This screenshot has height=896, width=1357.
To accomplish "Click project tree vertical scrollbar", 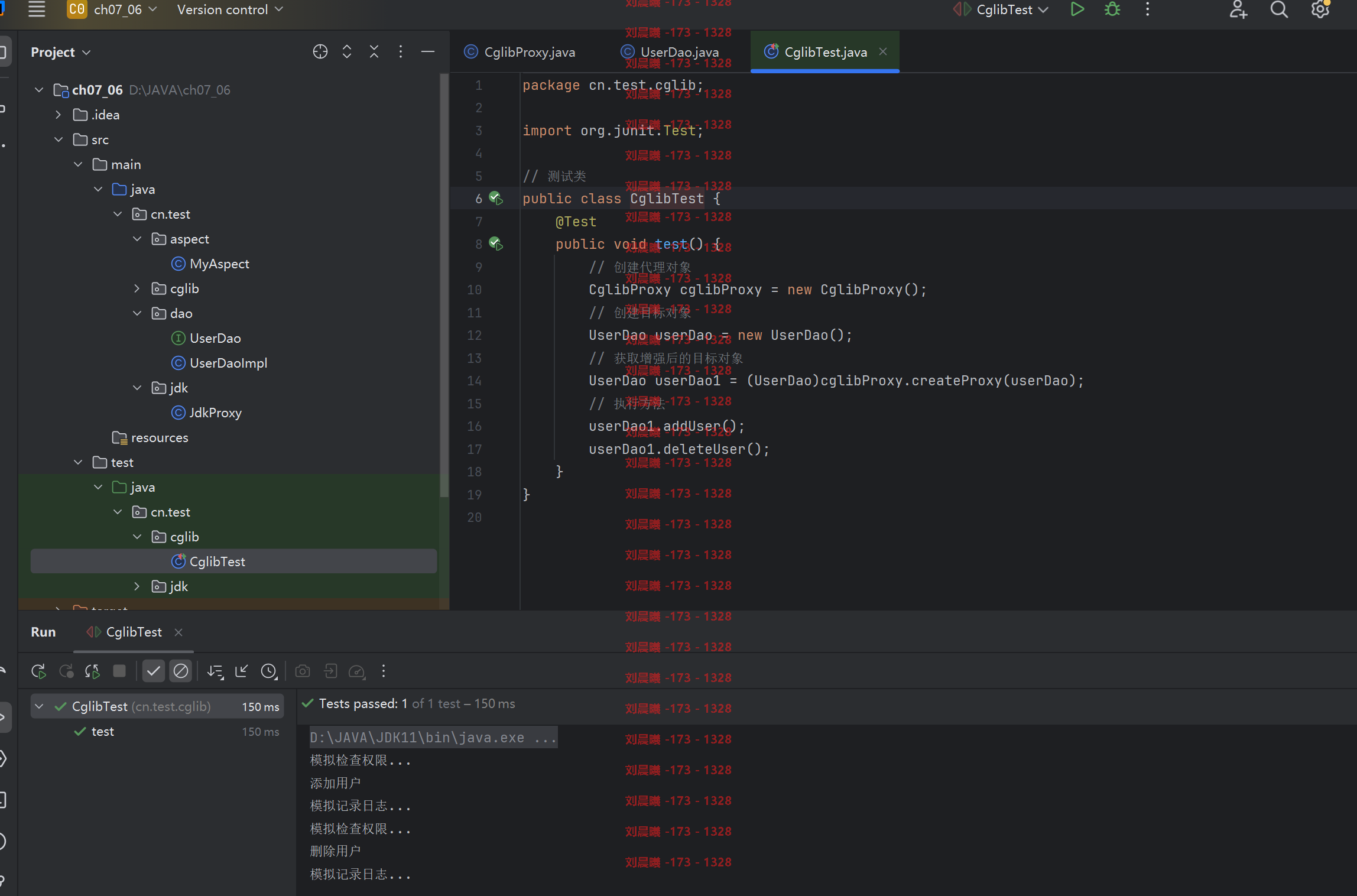I will (x=444, y=285).
